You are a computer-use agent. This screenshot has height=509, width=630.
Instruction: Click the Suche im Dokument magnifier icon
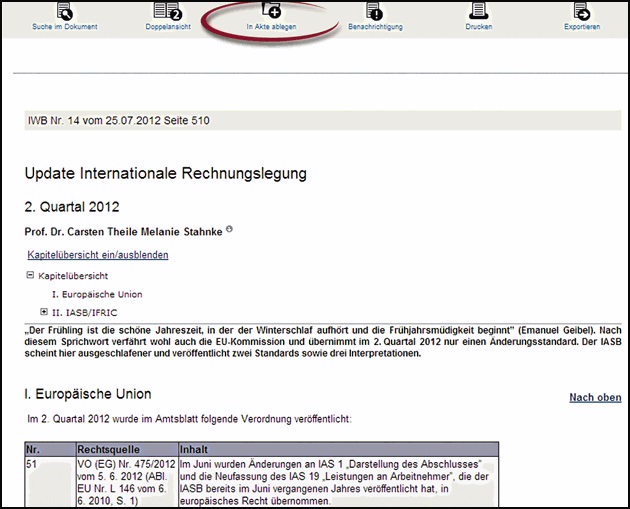click(65, 11)
